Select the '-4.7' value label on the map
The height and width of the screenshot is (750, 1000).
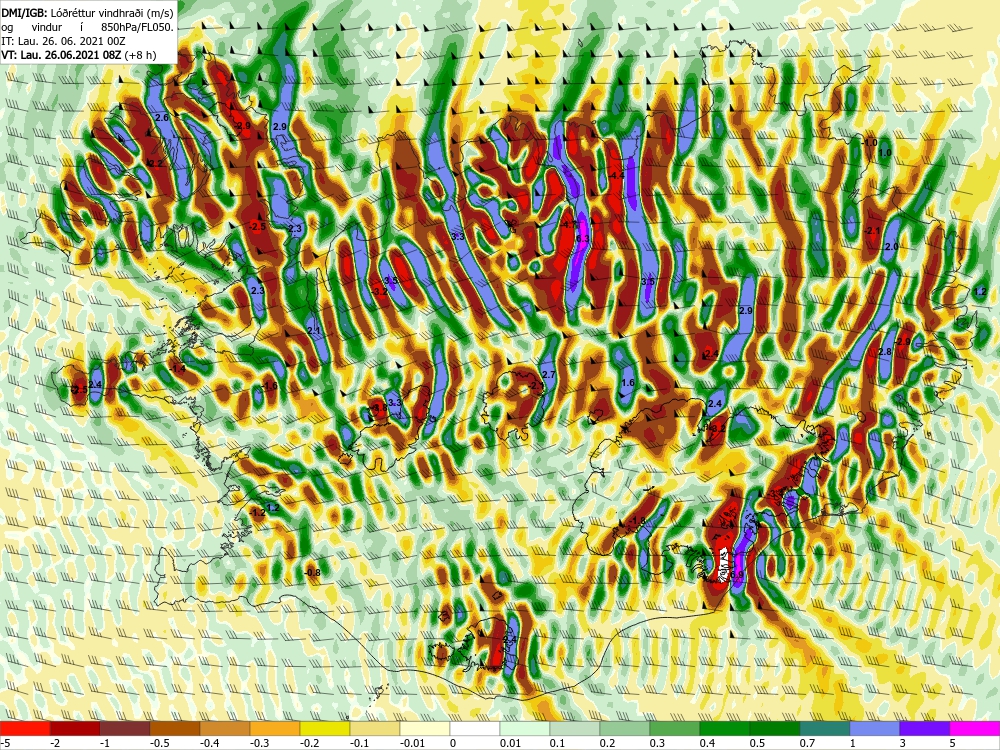click(x=568, y=224)
